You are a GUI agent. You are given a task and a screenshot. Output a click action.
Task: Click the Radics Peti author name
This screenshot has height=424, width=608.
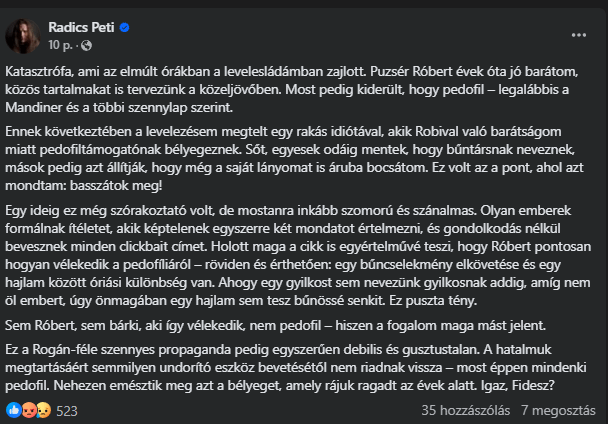tap(81, 28)
